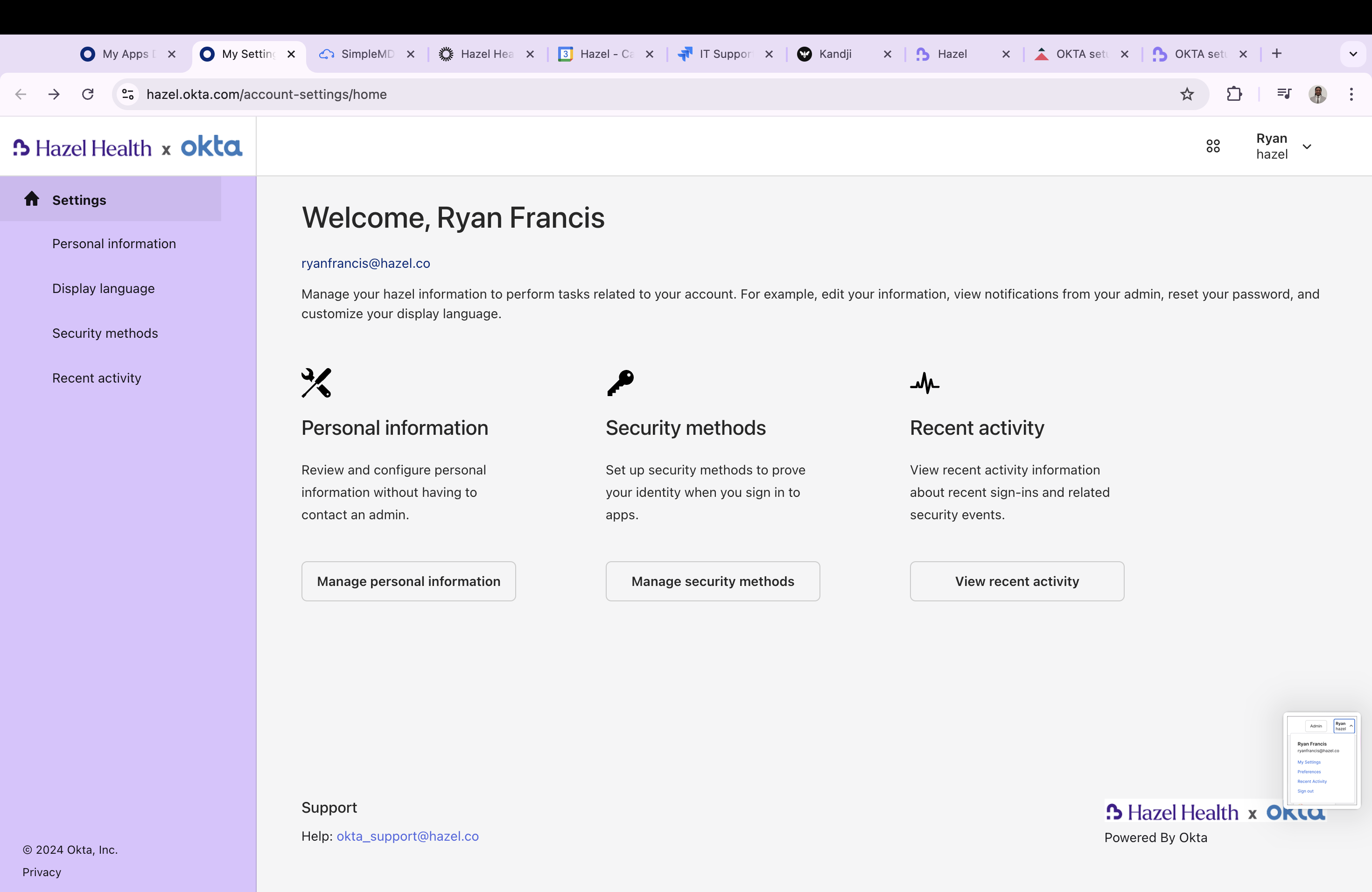Click Manage personal information button
Viewport: 1372px width, 892px height.
[408, 581]
